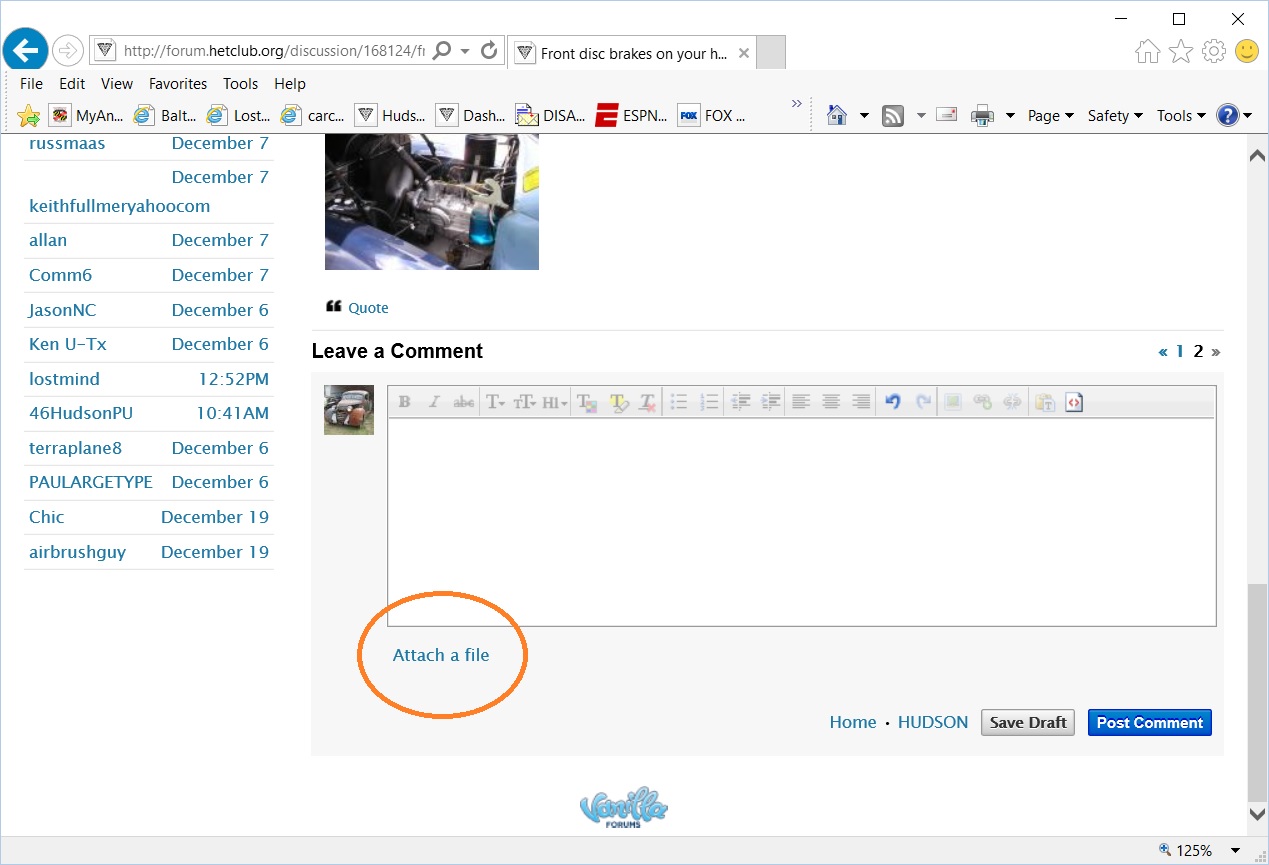
Task: Insert a bulleted list
Action: (678, 402)
